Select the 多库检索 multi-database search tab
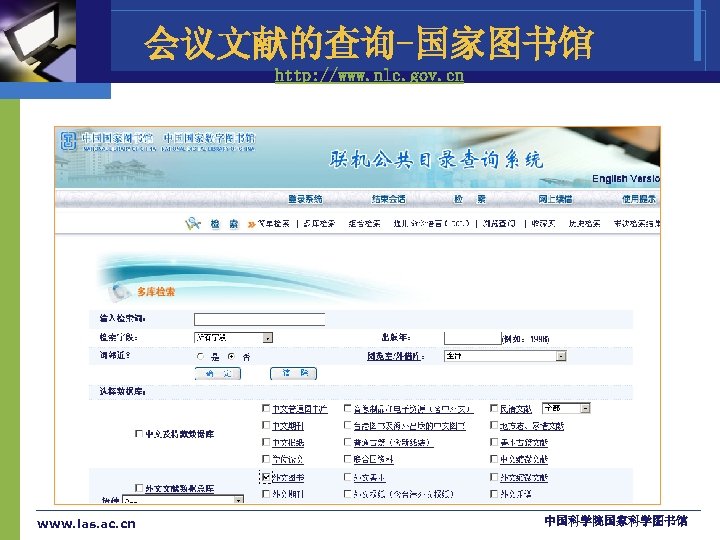This screenshot has height=540, width=720. (x=319, y=224)
